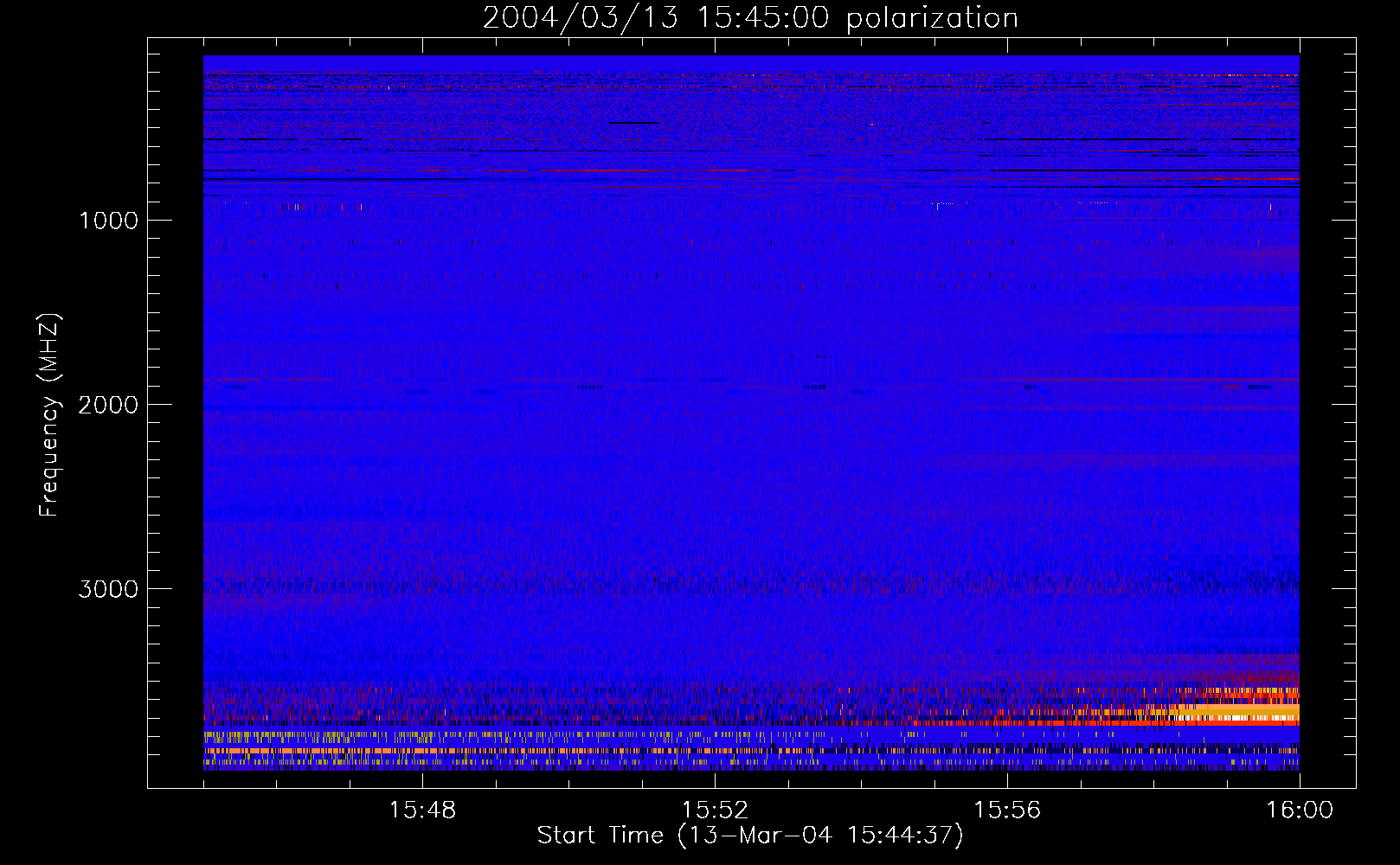Click the 15:52 time tick label
Screen dimensions: 1400x865
[715, 811]
